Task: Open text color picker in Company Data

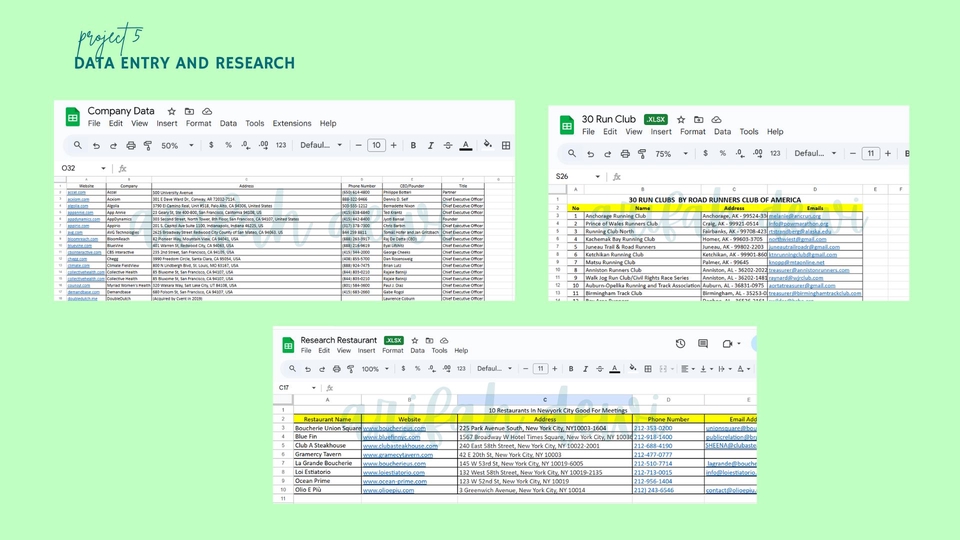Action: (466, 146)
